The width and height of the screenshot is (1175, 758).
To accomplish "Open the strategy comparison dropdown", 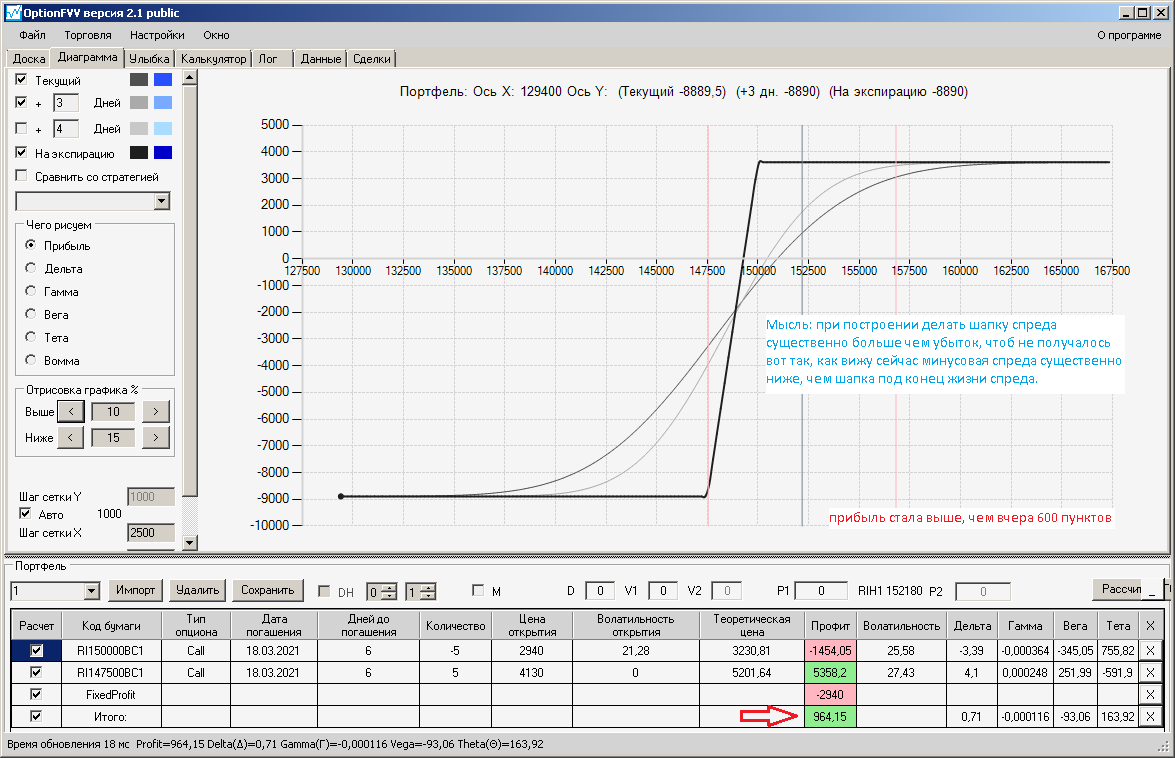I will [x=162, y=201].
